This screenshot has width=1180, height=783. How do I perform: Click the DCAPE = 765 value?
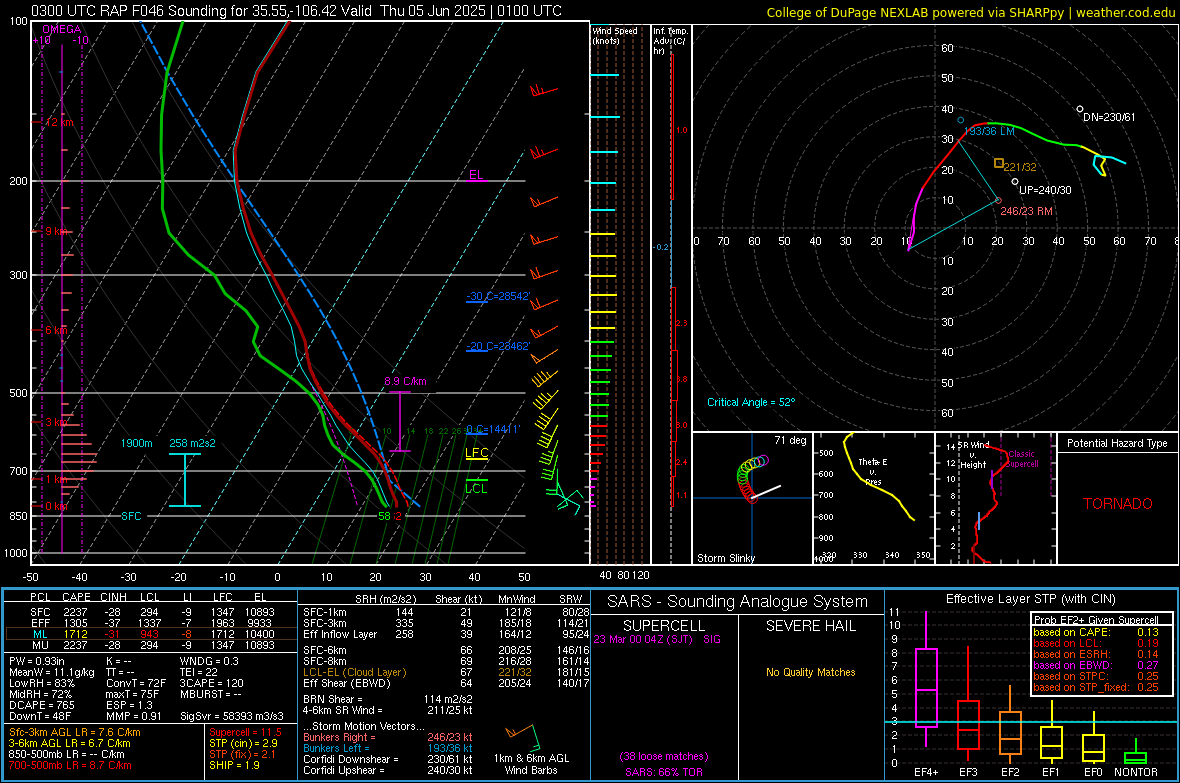[x=41, y=705]
